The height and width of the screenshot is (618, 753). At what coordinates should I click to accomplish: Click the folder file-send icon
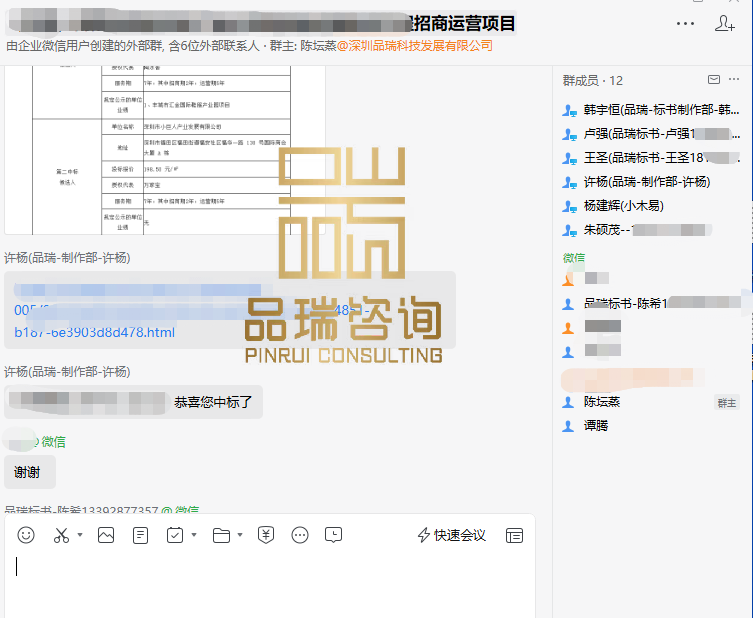click(221, 535)
